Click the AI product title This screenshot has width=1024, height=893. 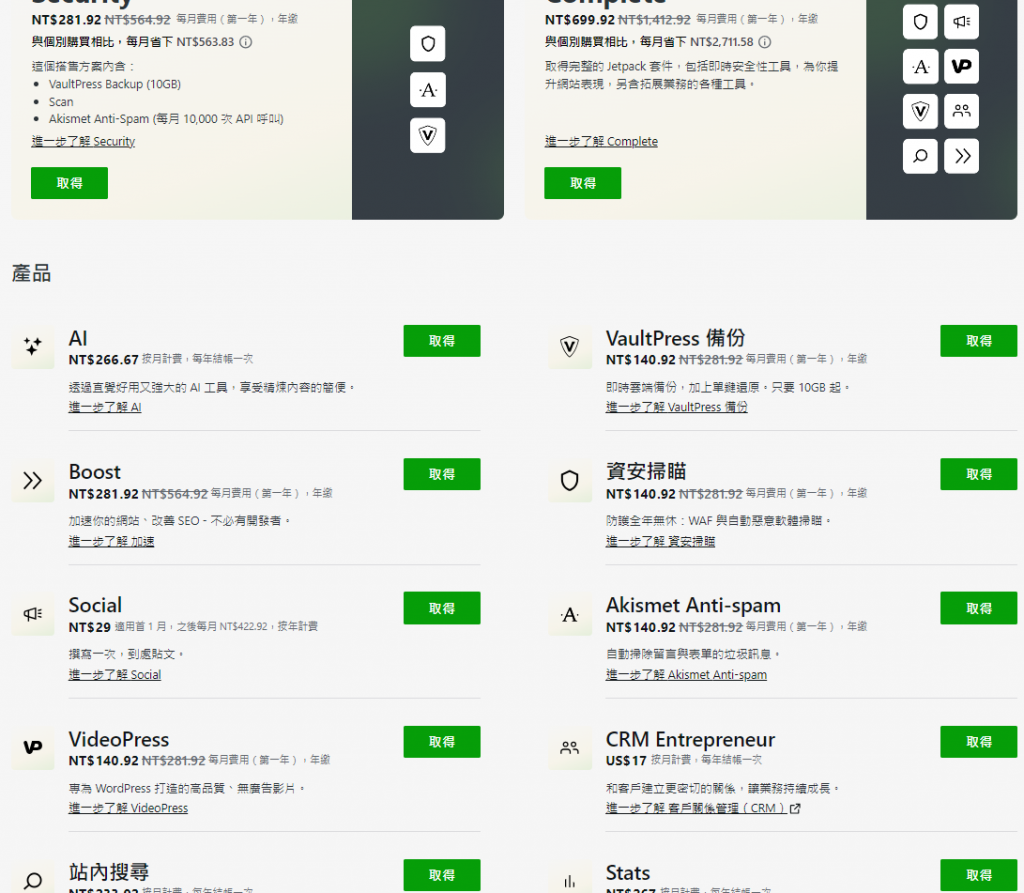pyautogui.click(x=78, y=338)
